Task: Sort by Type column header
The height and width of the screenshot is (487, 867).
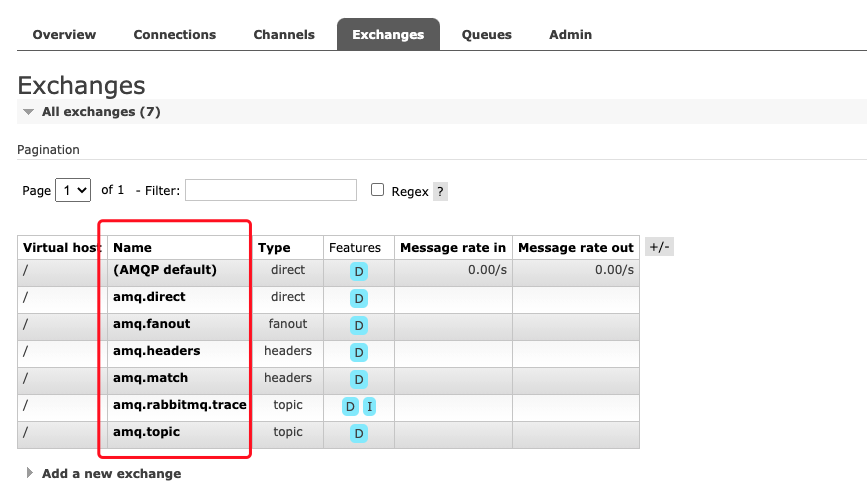Action: 274,248
